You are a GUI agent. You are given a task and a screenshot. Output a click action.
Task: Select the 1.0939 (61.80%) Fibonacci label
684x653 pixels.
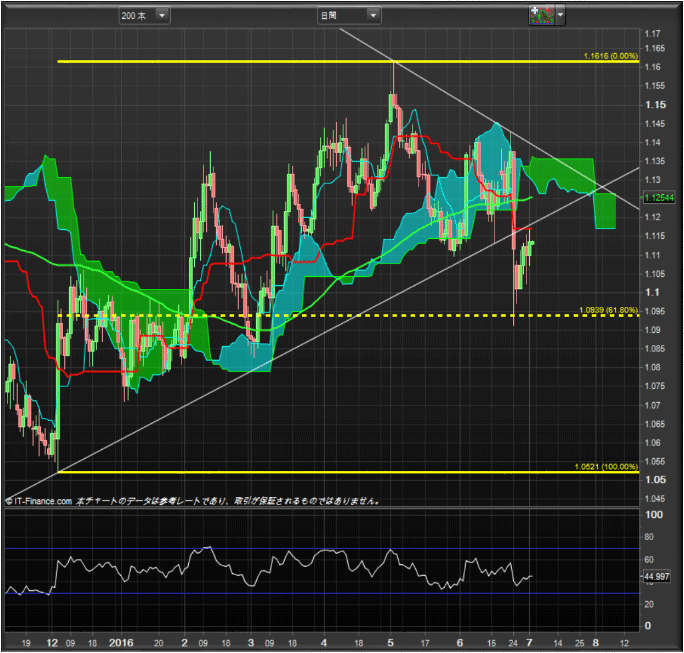pos(609,310)
